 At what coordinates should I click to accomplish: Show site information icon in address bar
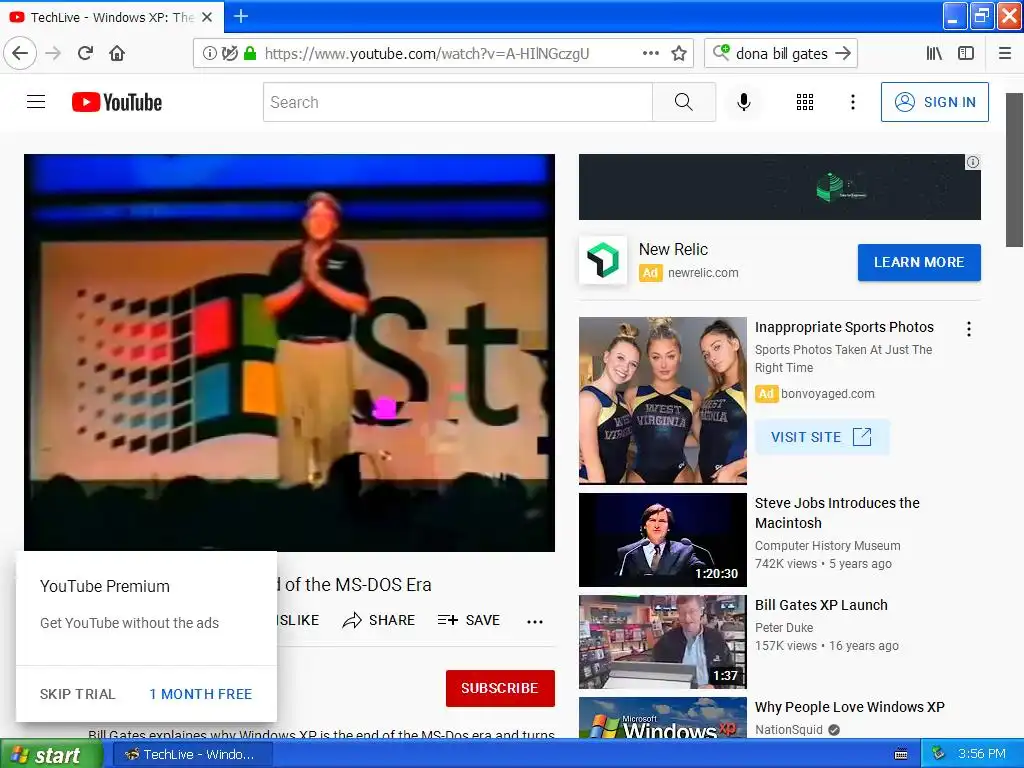pyautogui.click(x=209, y=53)
